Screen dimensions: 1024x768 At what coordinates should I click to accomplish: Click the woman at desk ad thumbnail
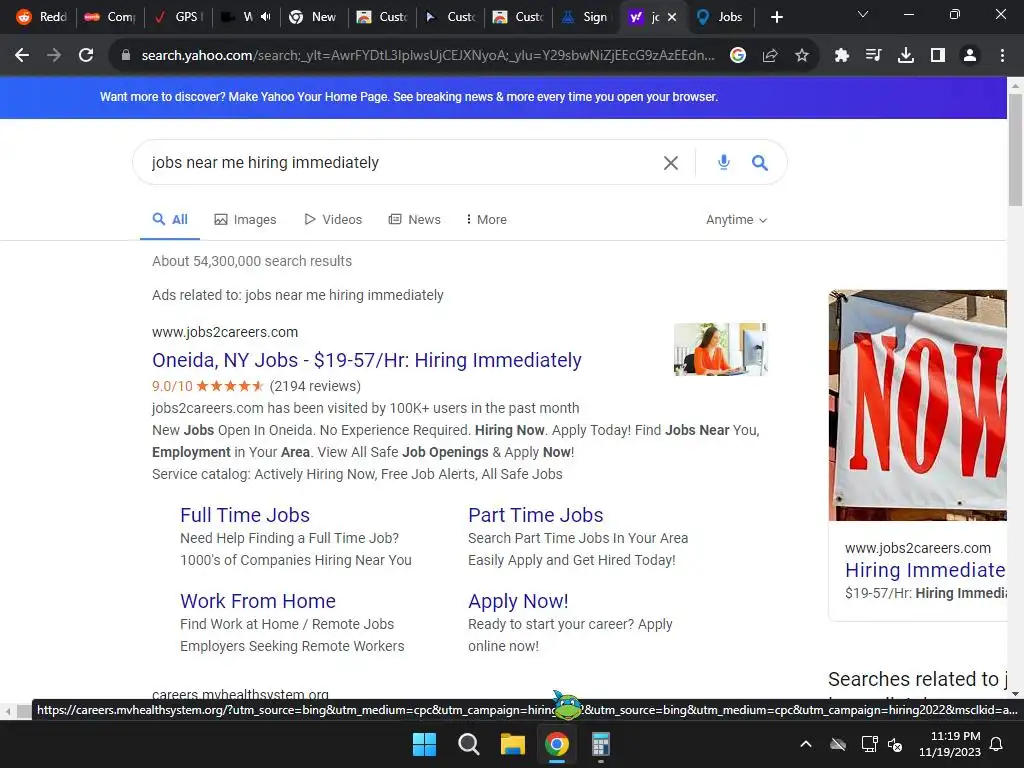(x=720, y=349)
